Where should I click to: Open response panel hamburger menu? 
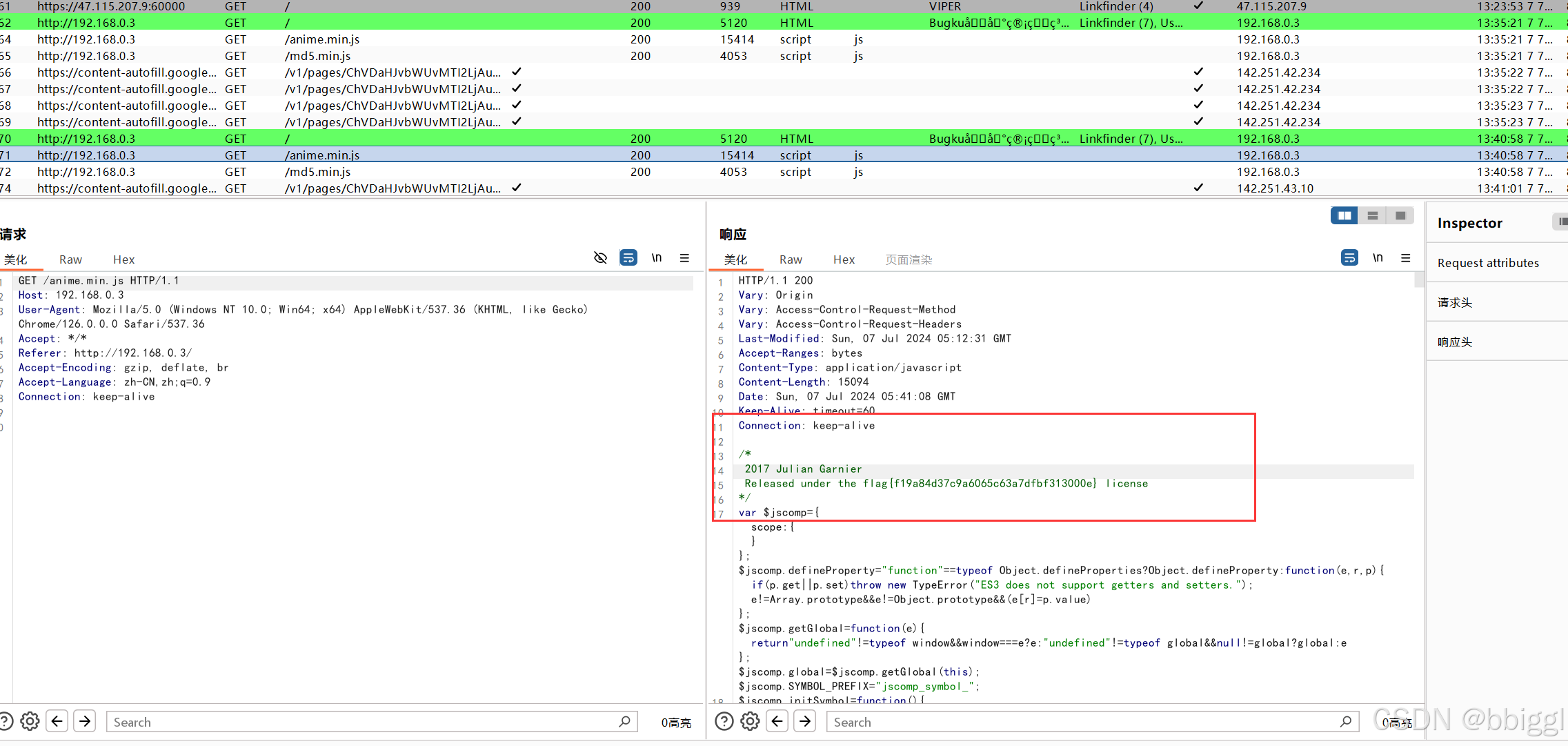pos(1405,258)
